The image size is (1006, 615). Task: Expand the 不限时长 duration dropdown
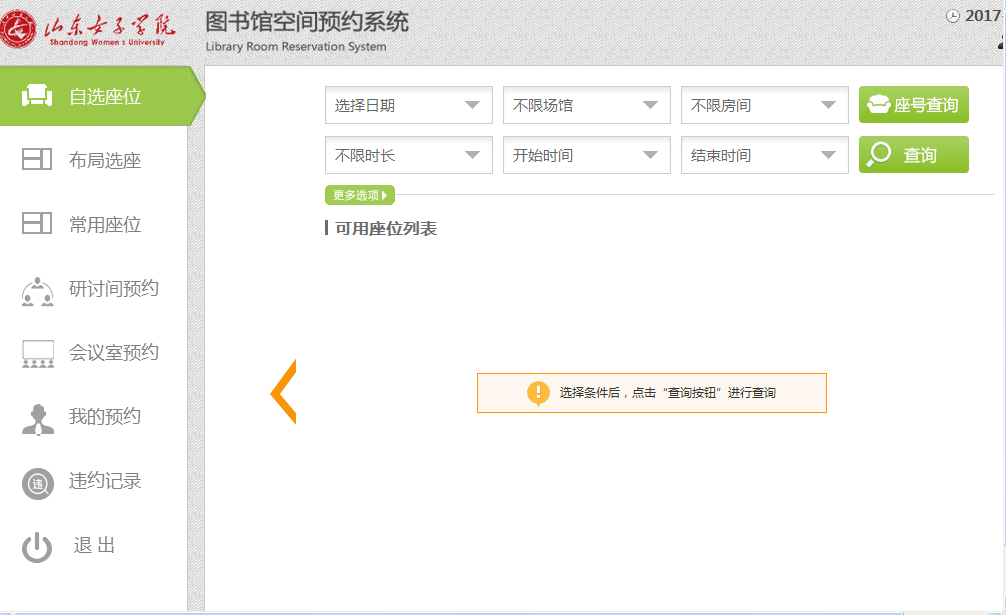(x=408, y=155)
